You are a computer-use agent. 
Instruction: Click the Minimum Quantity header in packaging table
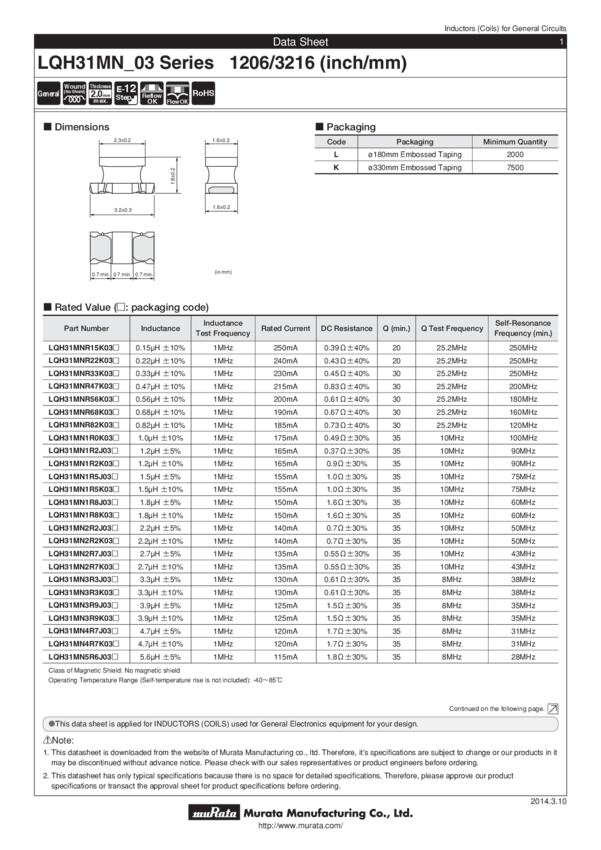[x=516, y=142]
